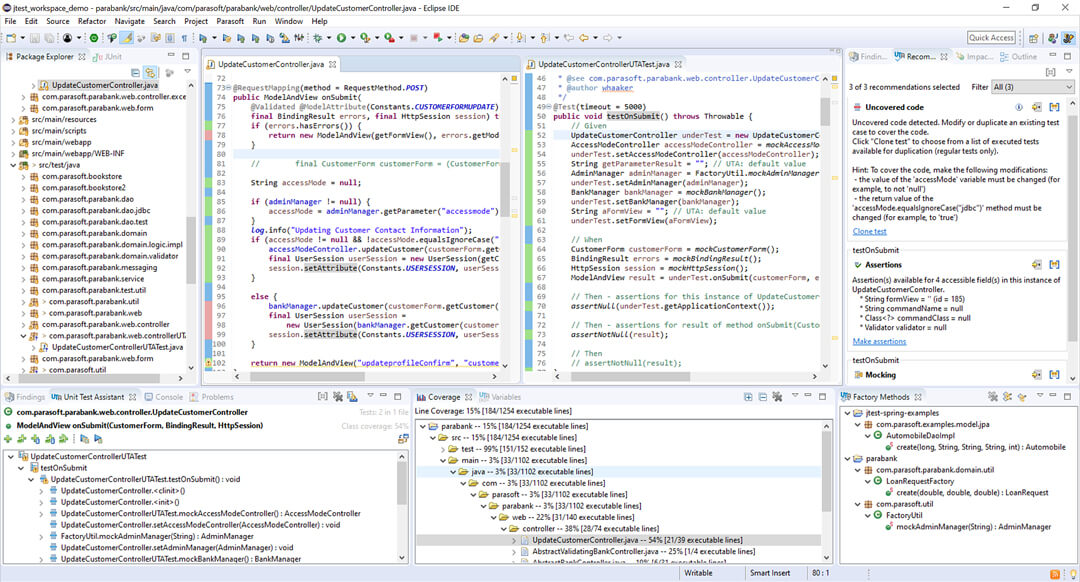The width and height of the screenshot is (1080, 582).
Task: Toggle Show Whitespace Characters pilcrow icon
Action: (185, 38)
